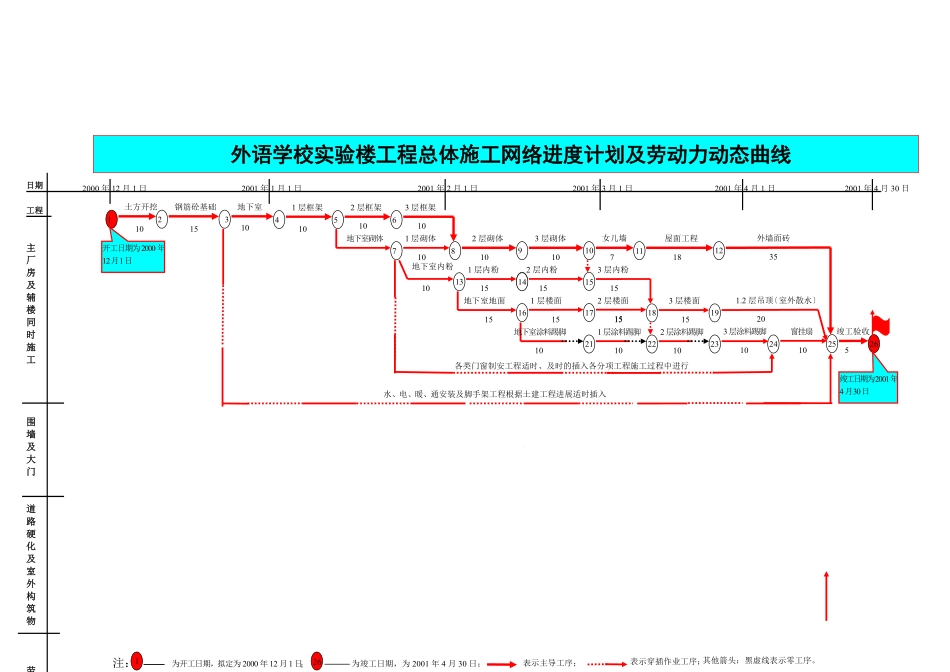
Task: Click the red completion flag icon
Action: tap(881, 324)
